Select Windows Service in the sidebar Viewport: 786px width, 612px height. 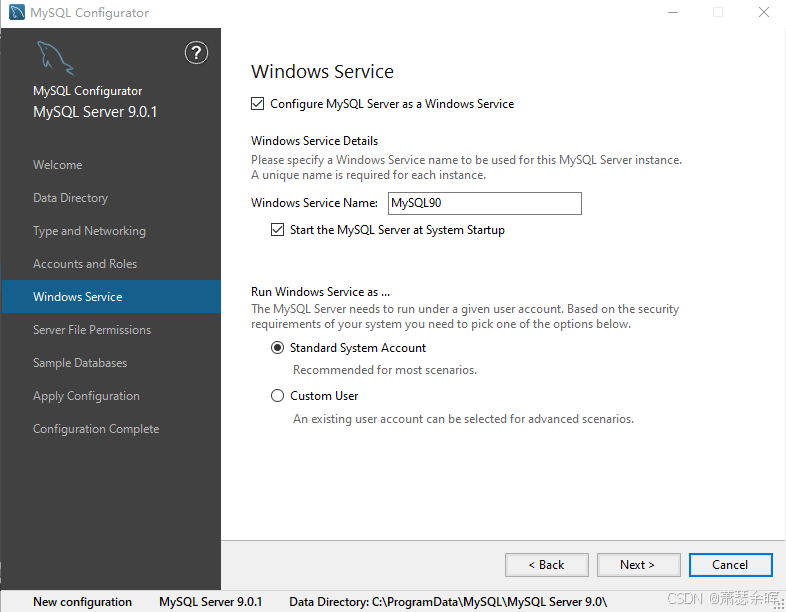coord(78,297)
